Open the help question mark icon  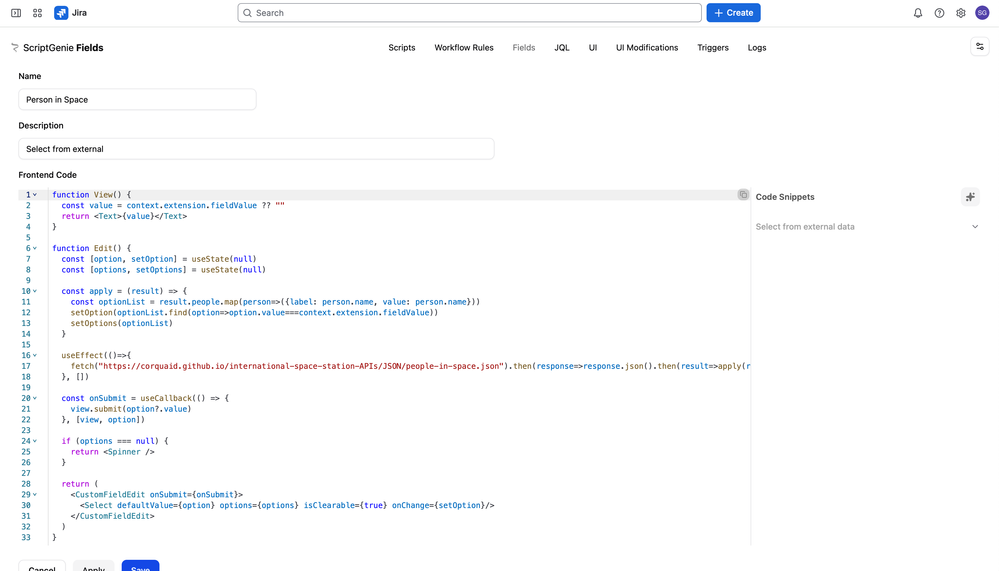[x=939, y=13]
